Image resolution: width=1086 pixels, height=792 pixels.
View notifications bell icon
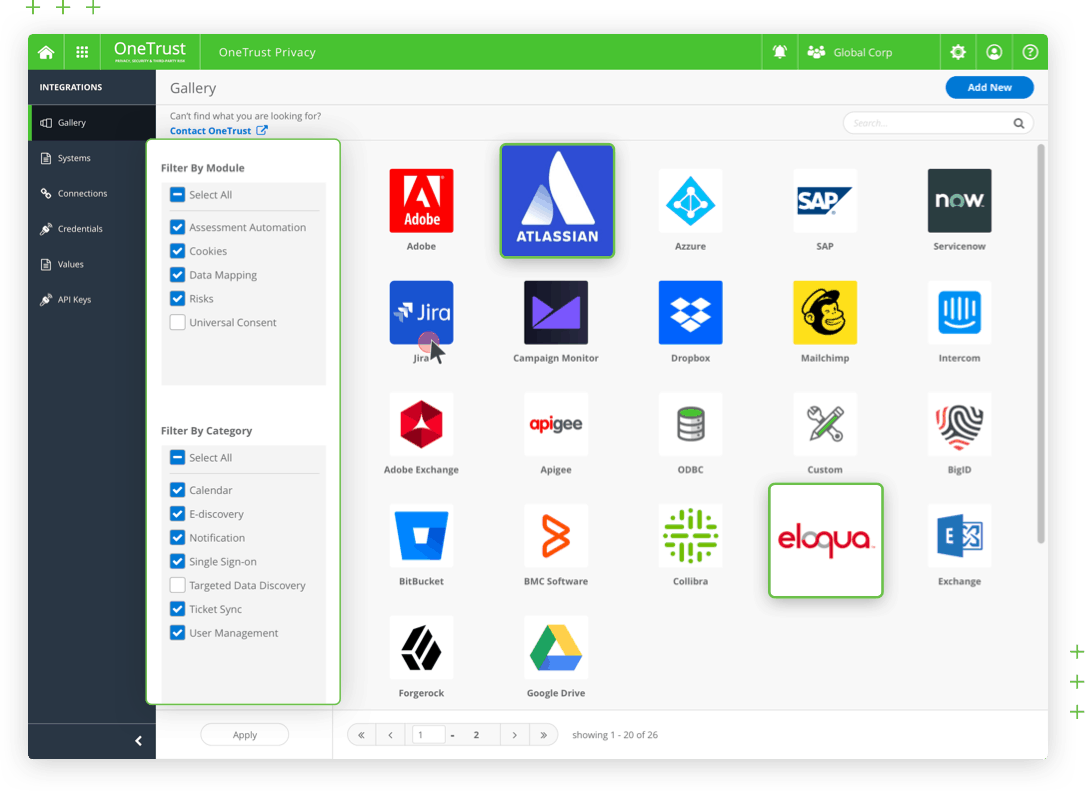pos(779,51)
